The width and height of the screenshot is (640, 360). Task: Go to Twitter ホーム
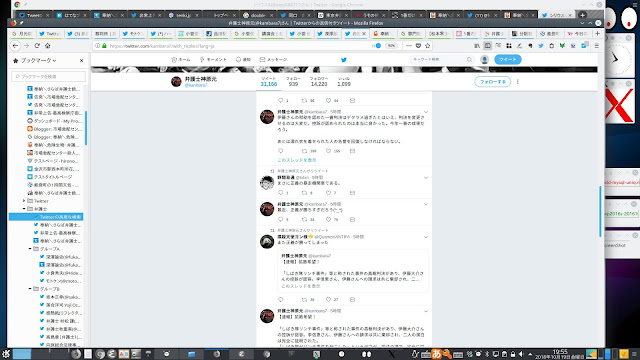click(x=181, y=60)
